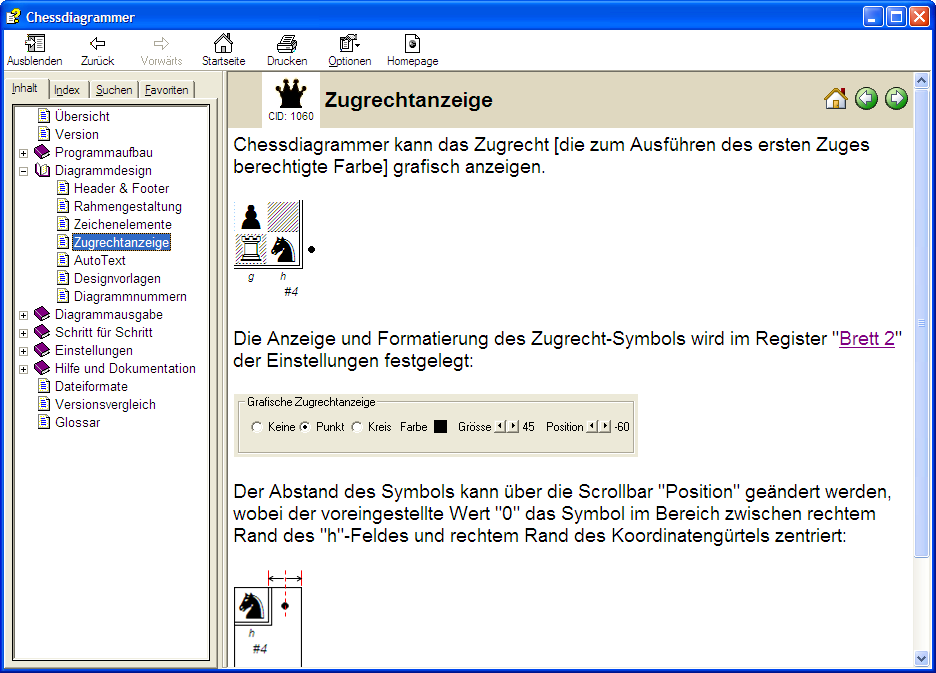Switch to the Suchen tab

(x=114, y=90)
